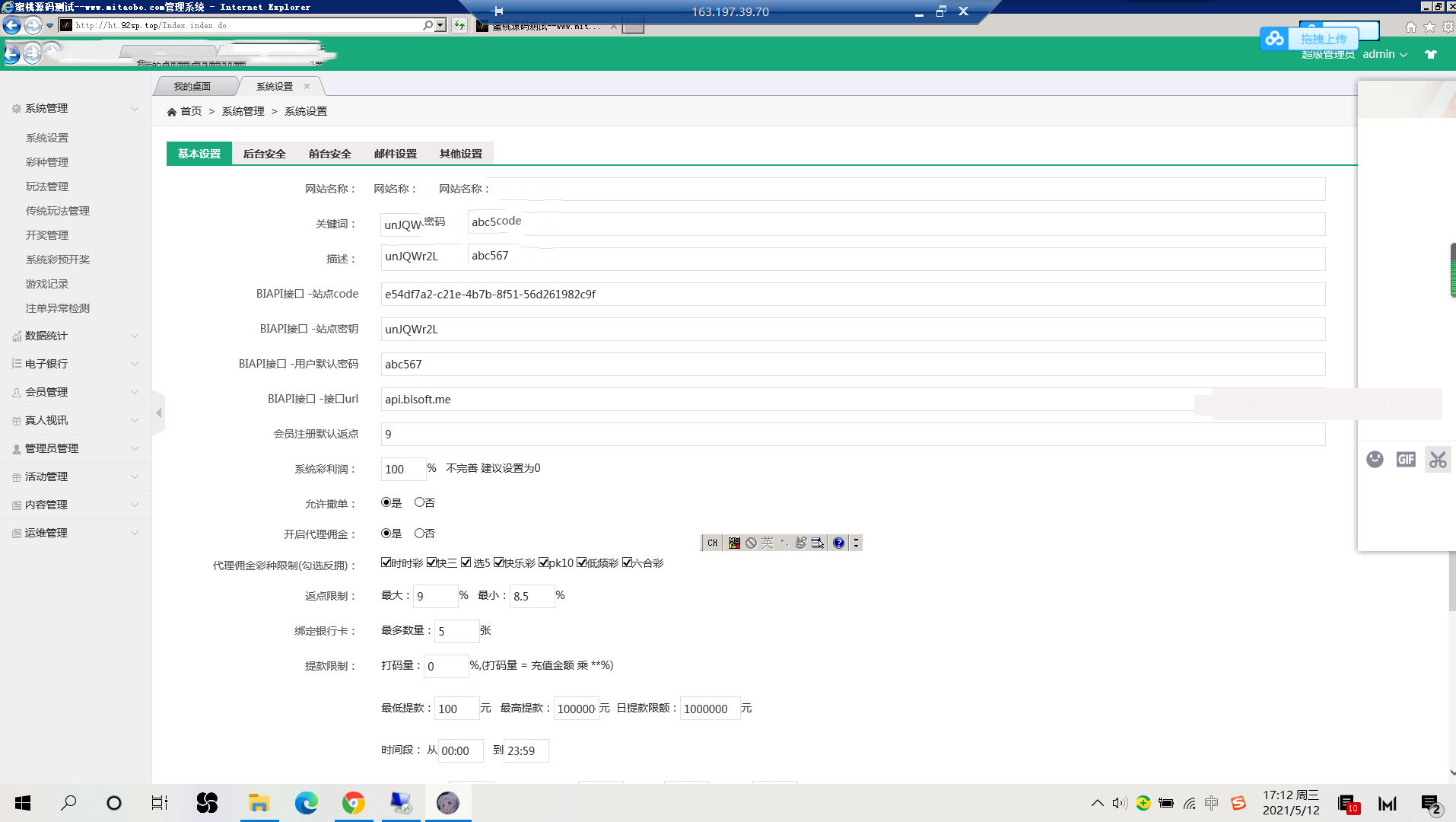This screenshot has width=1456, height=822.
Task: Click the home icon in breadcrumb
Action: (172, 112)
